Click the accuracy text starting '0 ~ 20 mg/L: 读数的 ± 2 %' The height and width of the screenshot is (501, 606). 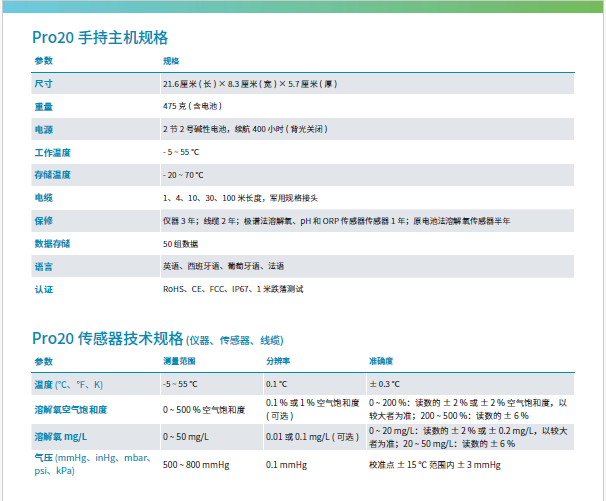pyautogui.click(x=468, y=437)
